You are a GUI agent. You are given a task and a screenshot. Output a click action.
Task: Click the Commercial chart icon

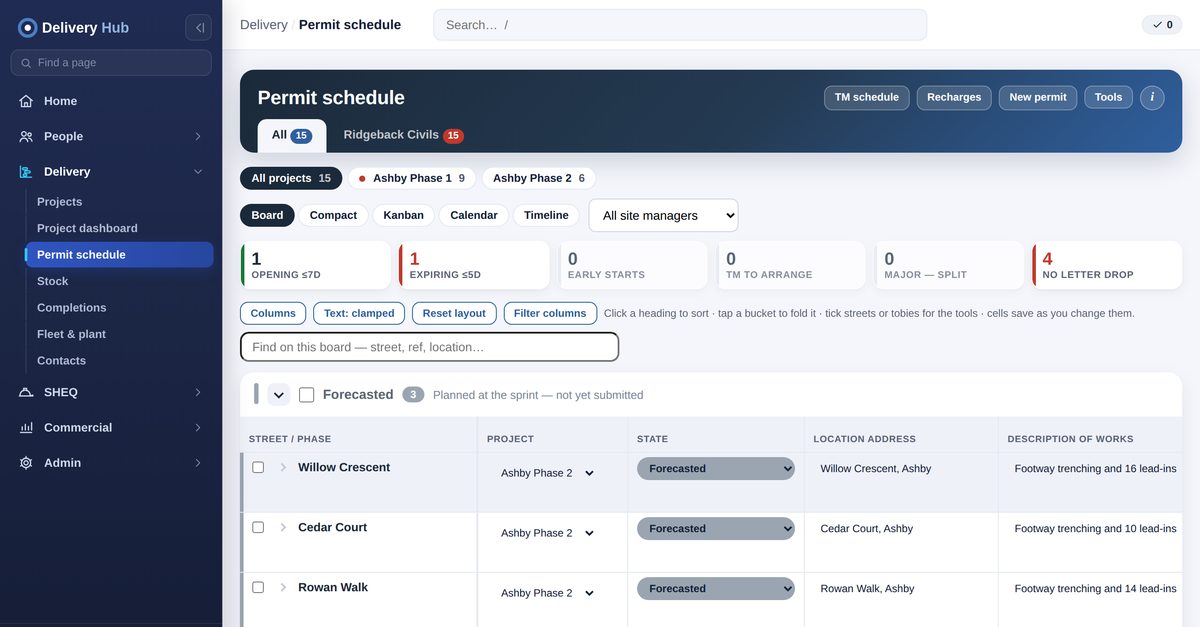click(x=26, y=428)
